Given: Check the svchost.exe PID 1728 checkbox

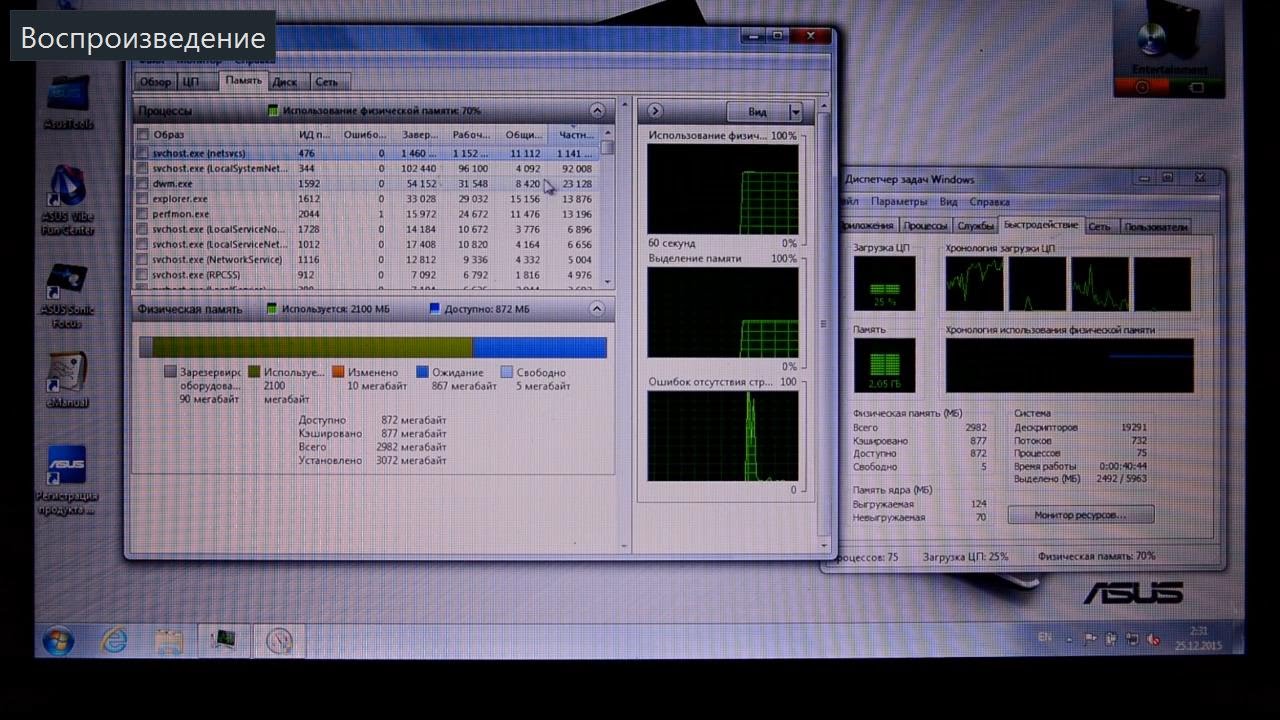Looking at the screenshot, I should point(143,229).
